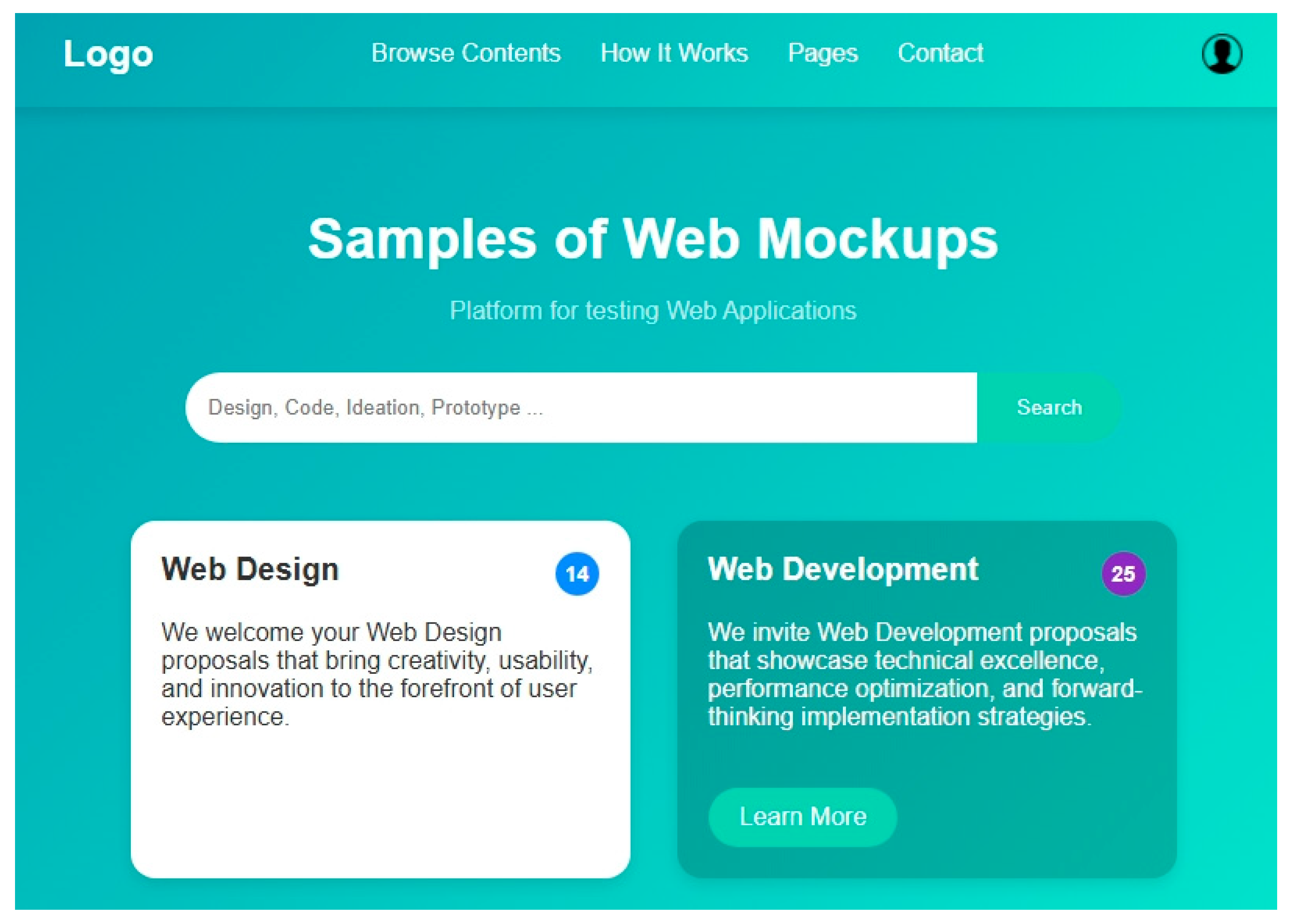The height and width of the screenshot is (924, 1289).
Task: Select the Web Development card title
Action: pos(843,569)
